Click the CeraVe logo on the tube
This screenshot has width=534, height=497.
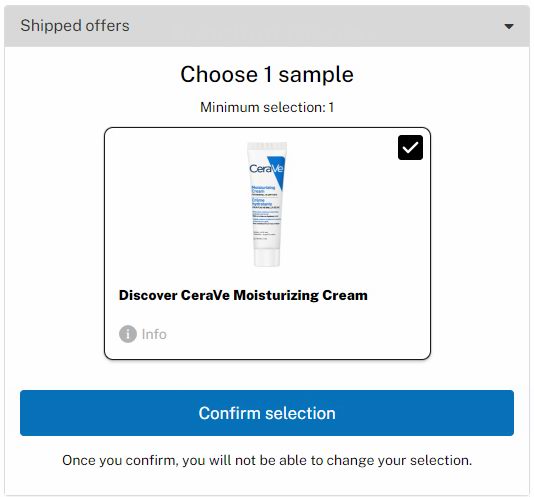coord(266,169)
